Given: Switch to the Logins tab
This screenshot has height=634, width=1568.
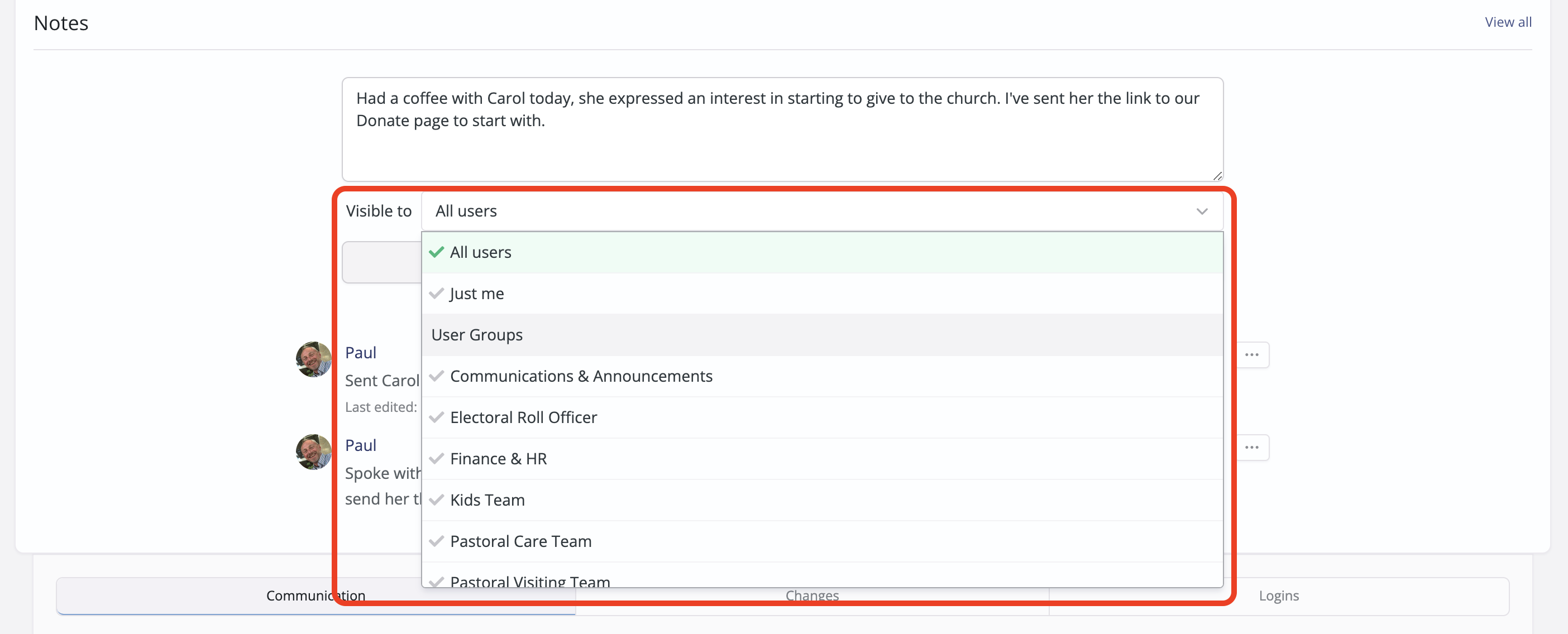Looking at the screenshot, I should 1278,595.
